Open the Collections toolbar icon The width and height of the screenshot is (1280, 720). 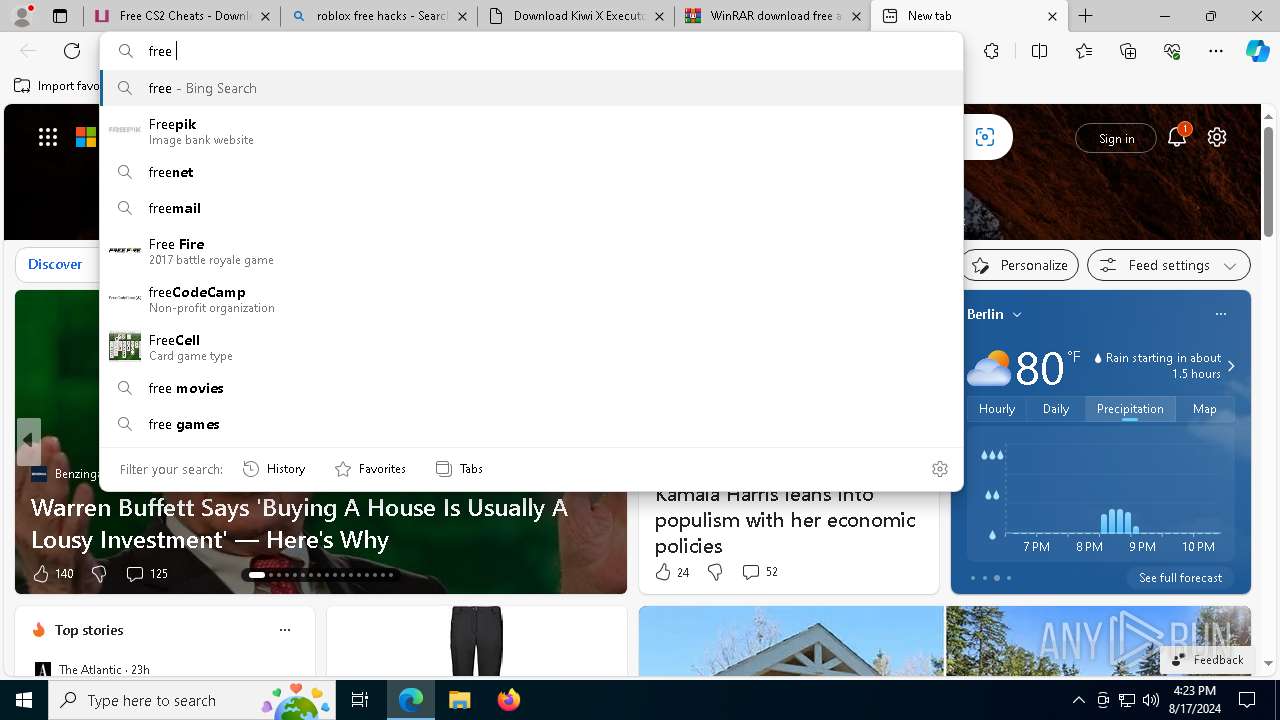point(1128,51)
